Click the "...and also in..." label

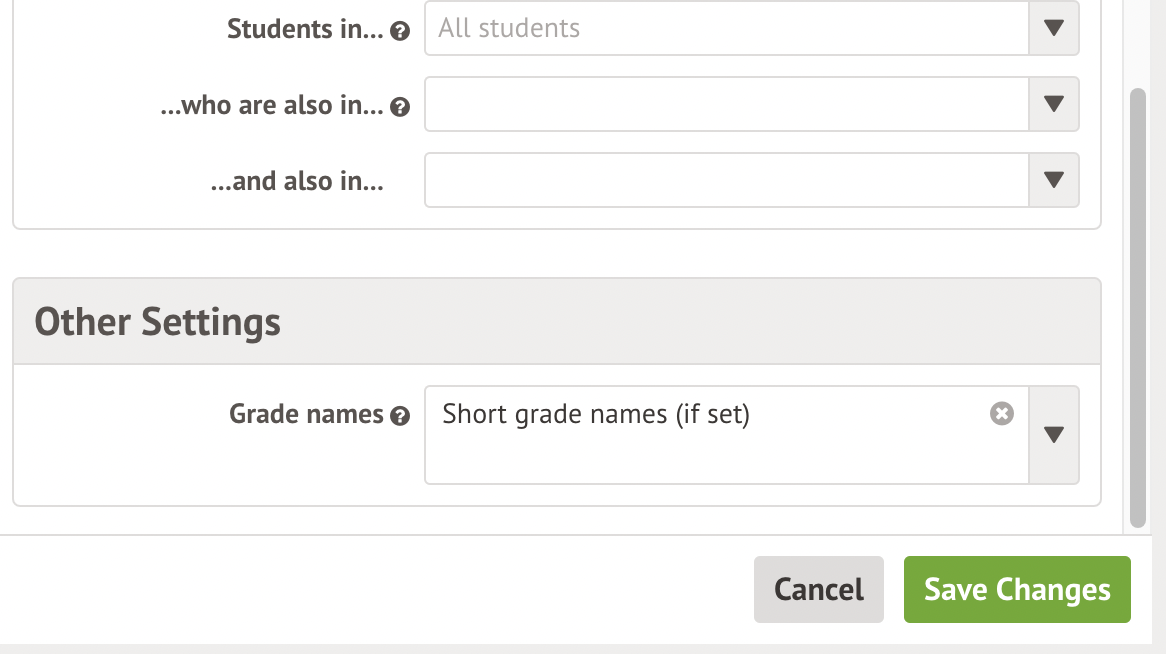point(297,181)
